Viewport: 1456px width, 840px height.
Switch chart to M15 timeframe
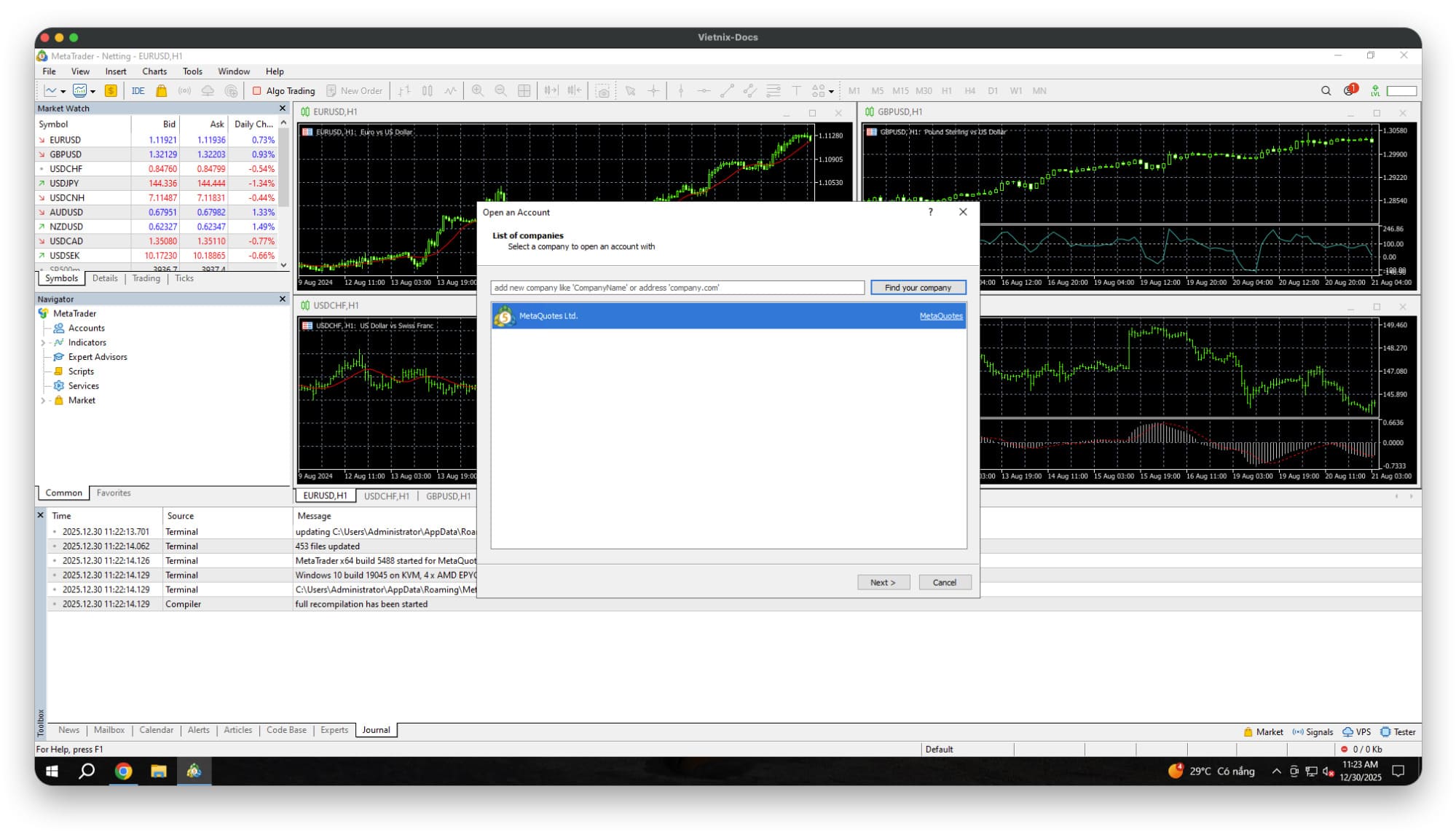pos(900,91)
